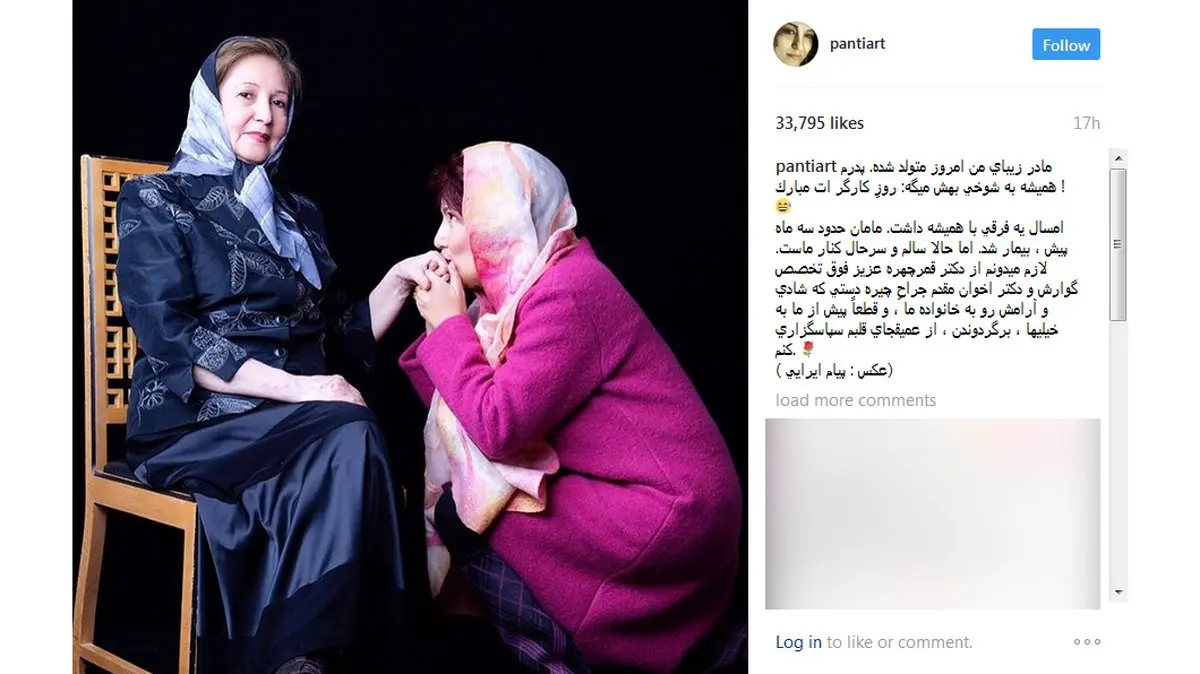The width and height of the screenshot is (1200, 674).
Task: Click the scrollbar down arrow in comments
Action: pos(1119,591)
